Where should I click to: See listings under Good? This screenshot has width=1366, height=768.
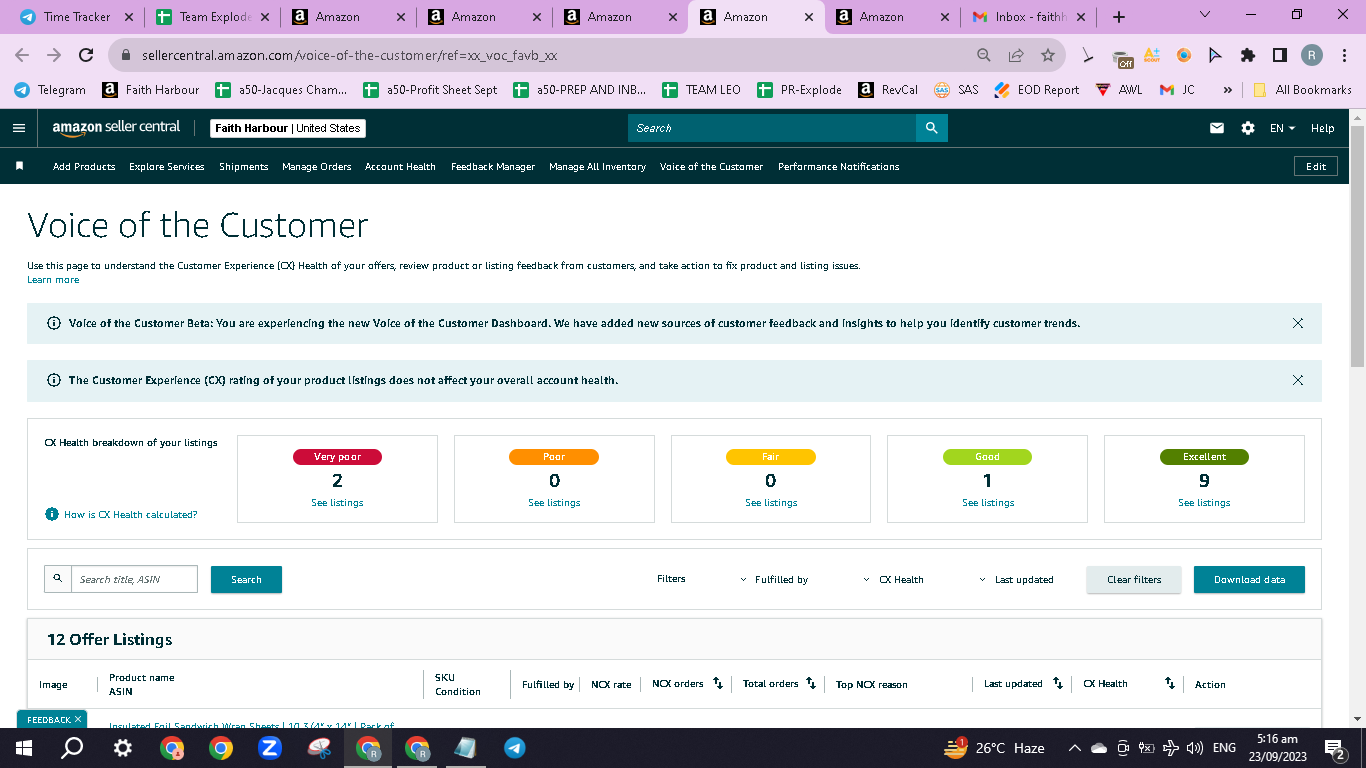click(x=988, y=503)
